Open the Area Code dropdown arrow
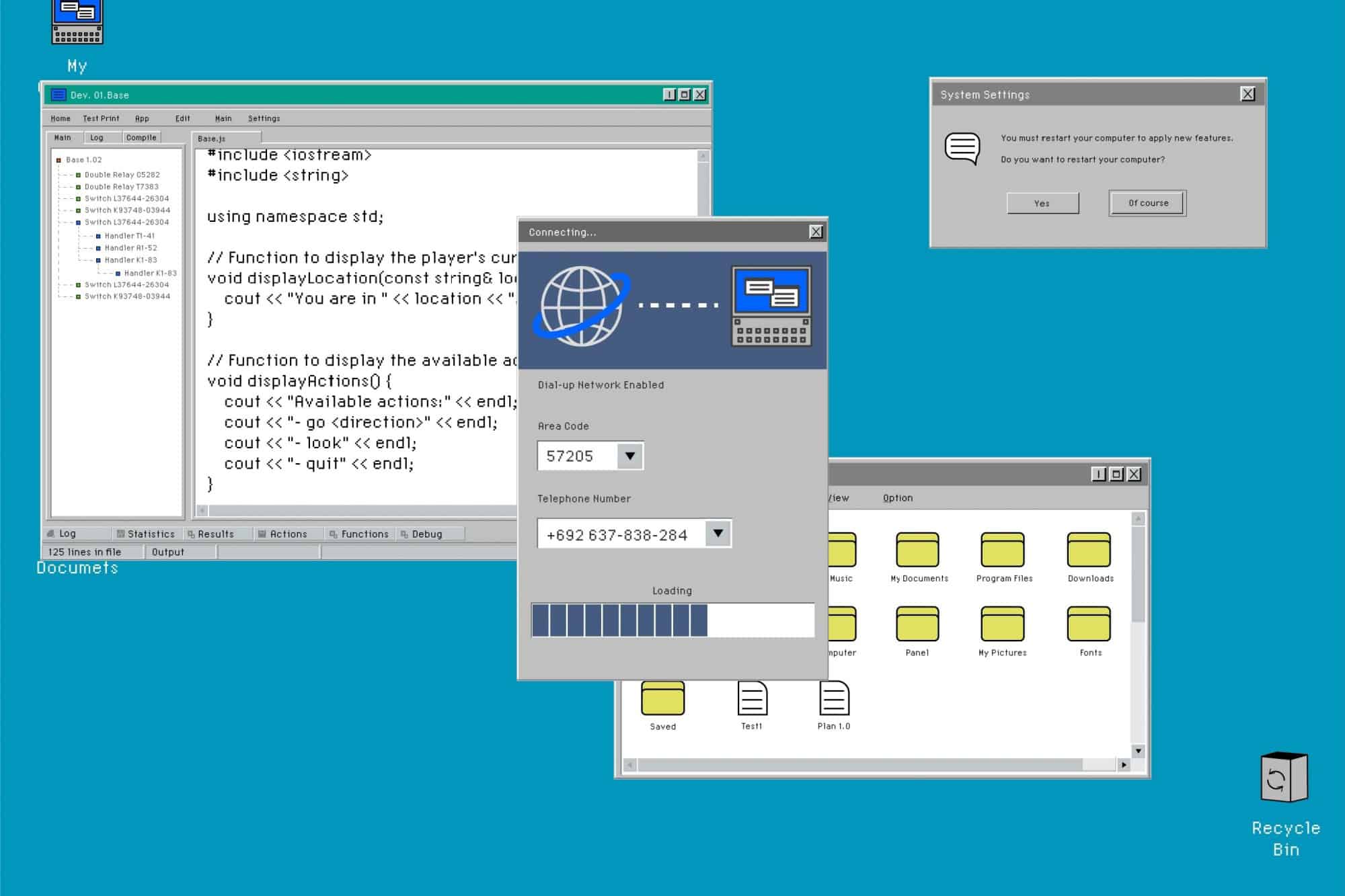The height and width of the screenshot is (896, 1345). 630,456
